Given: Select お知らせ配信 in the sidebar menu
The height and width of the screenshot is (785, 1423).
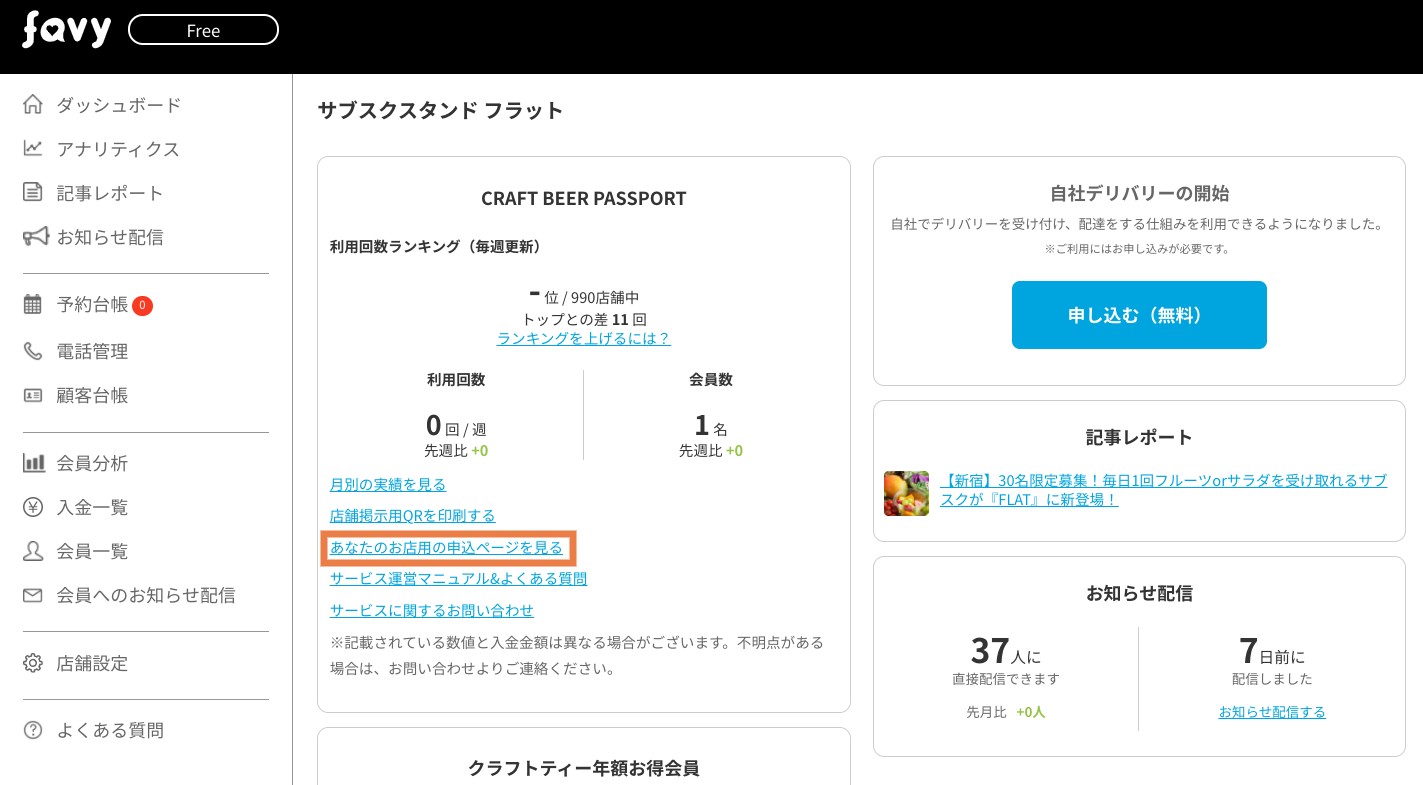Looking at the screenshot, I should pos(110,237).
